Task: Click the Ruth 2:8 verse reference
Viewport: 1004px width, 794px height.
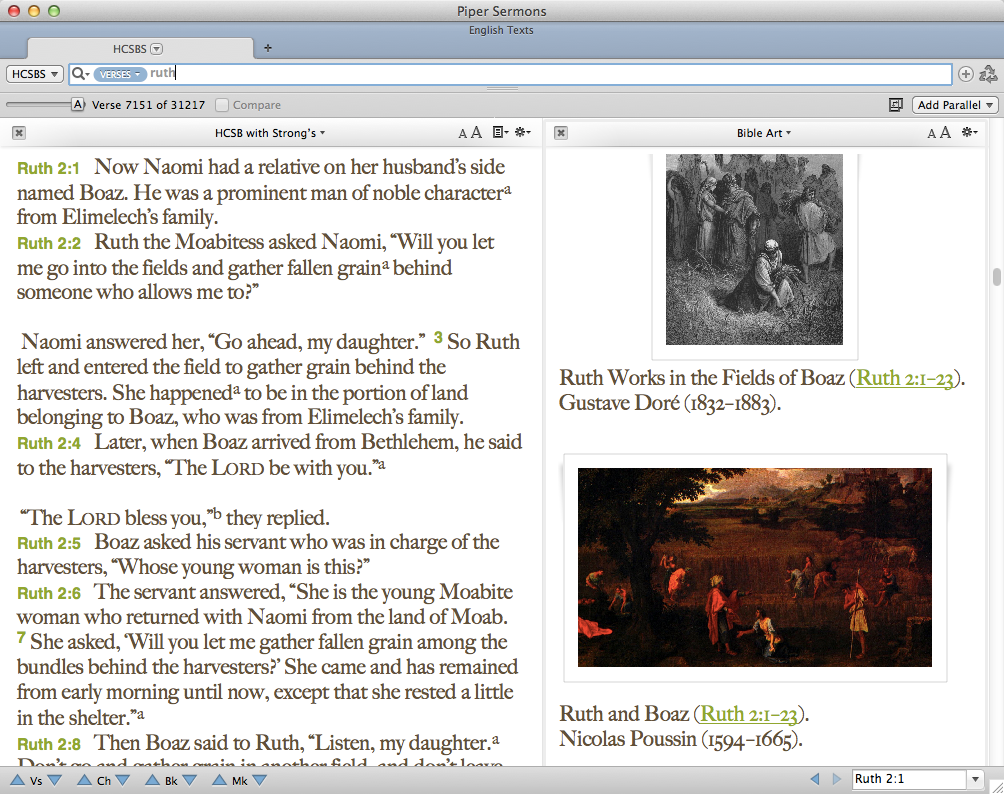Action: point(49,744)
